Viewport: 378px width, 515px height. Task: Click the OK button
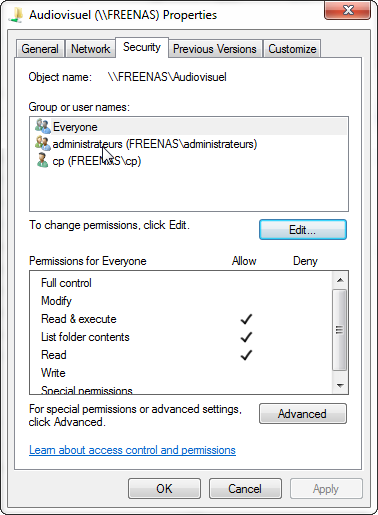pyautogui.click(x=164, y=489)
